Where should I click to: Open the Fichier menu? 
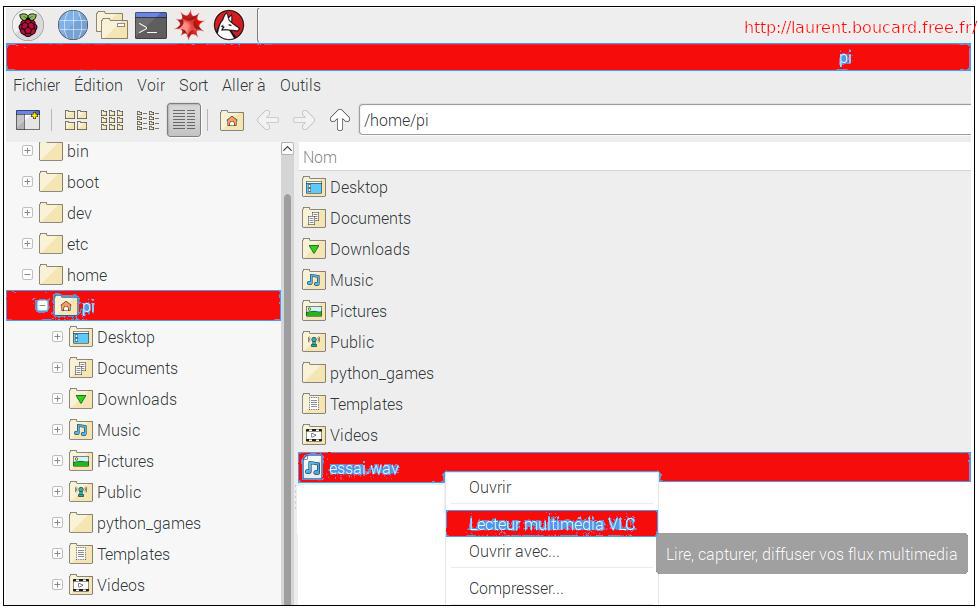37,85
